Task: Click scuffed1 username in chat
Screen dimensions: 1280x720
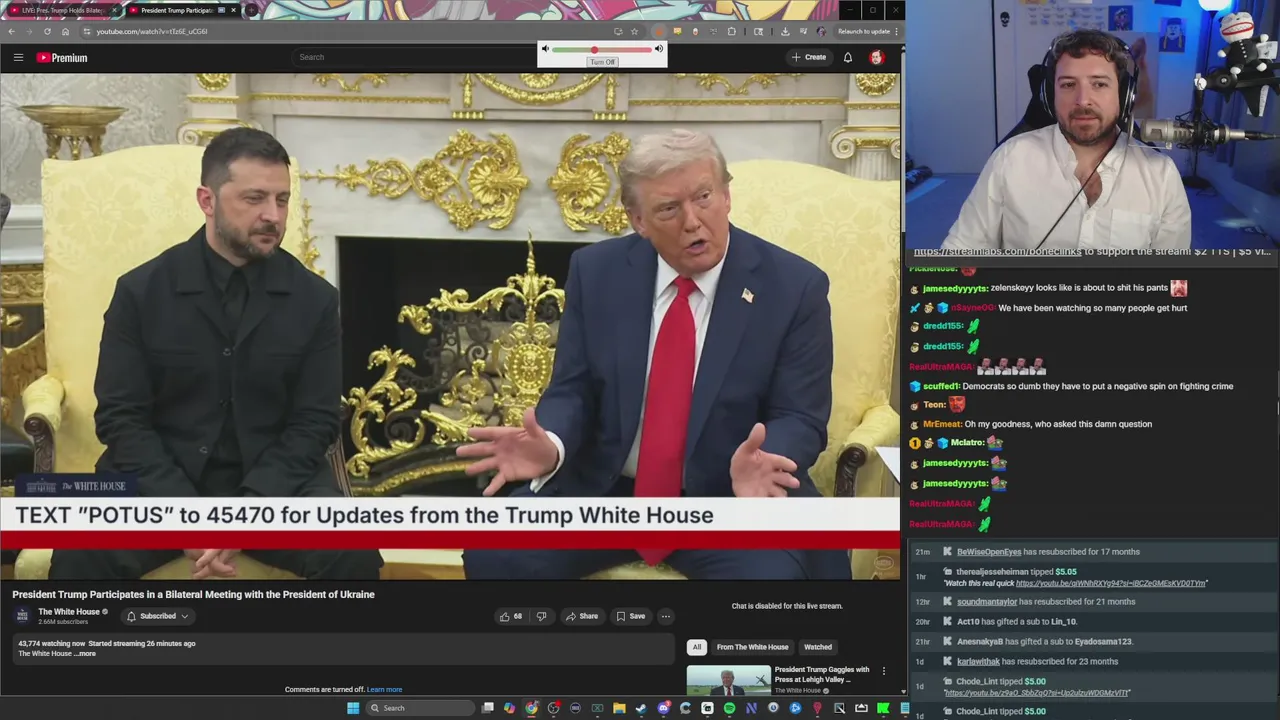Action: (941, 386)
